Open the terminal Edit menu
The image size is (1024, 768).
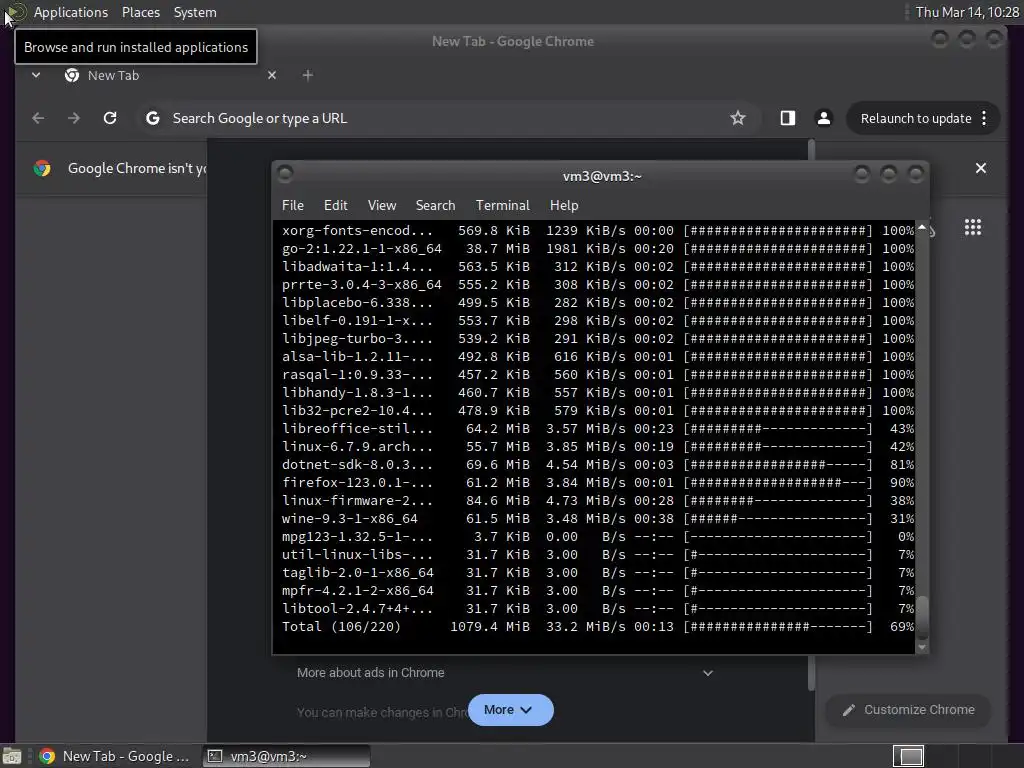click(x=336, y=205)
